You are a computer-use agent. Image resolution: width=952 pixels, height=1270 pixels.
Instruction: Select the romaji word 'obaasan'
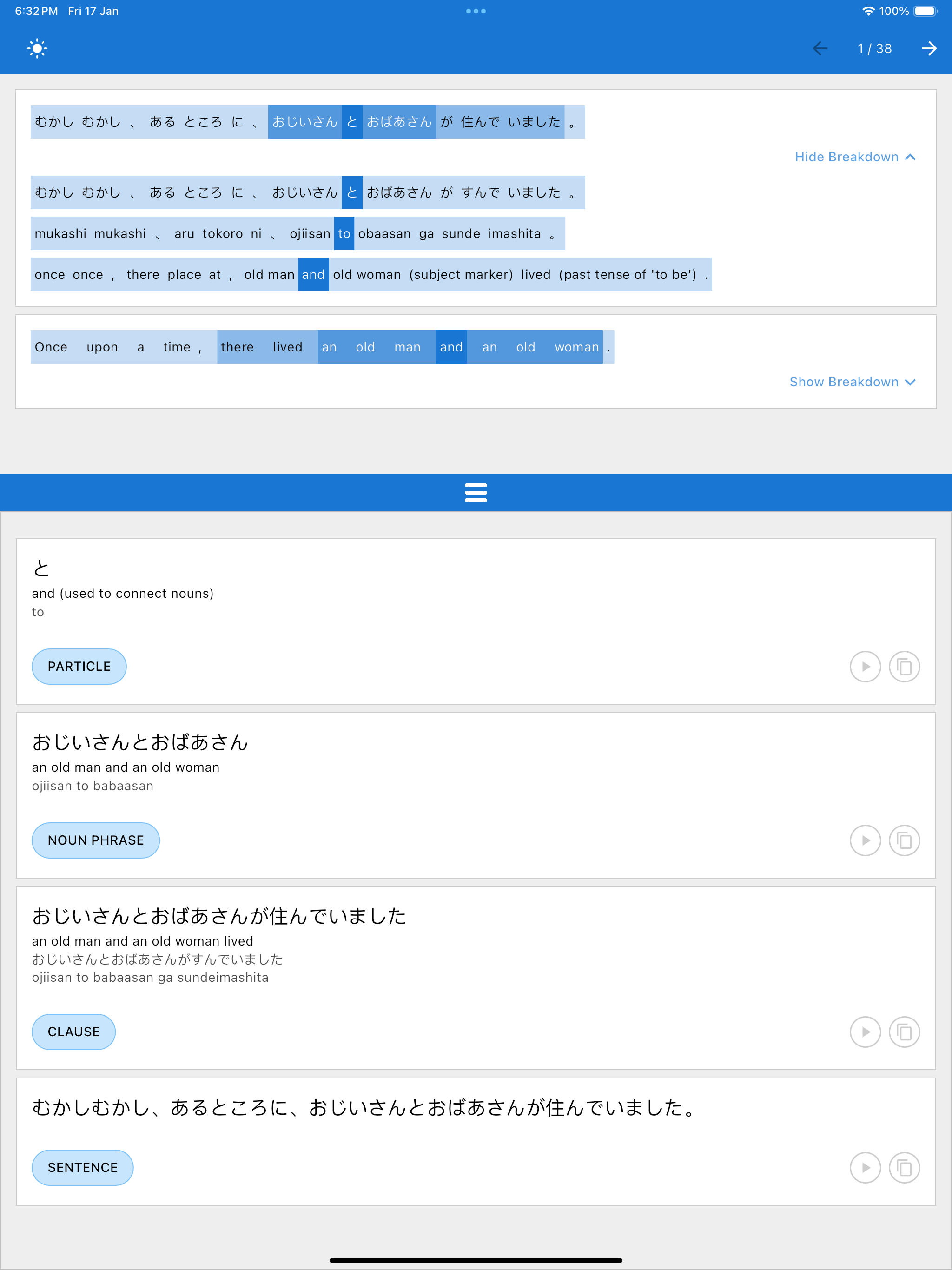click(x=384, y=234)
